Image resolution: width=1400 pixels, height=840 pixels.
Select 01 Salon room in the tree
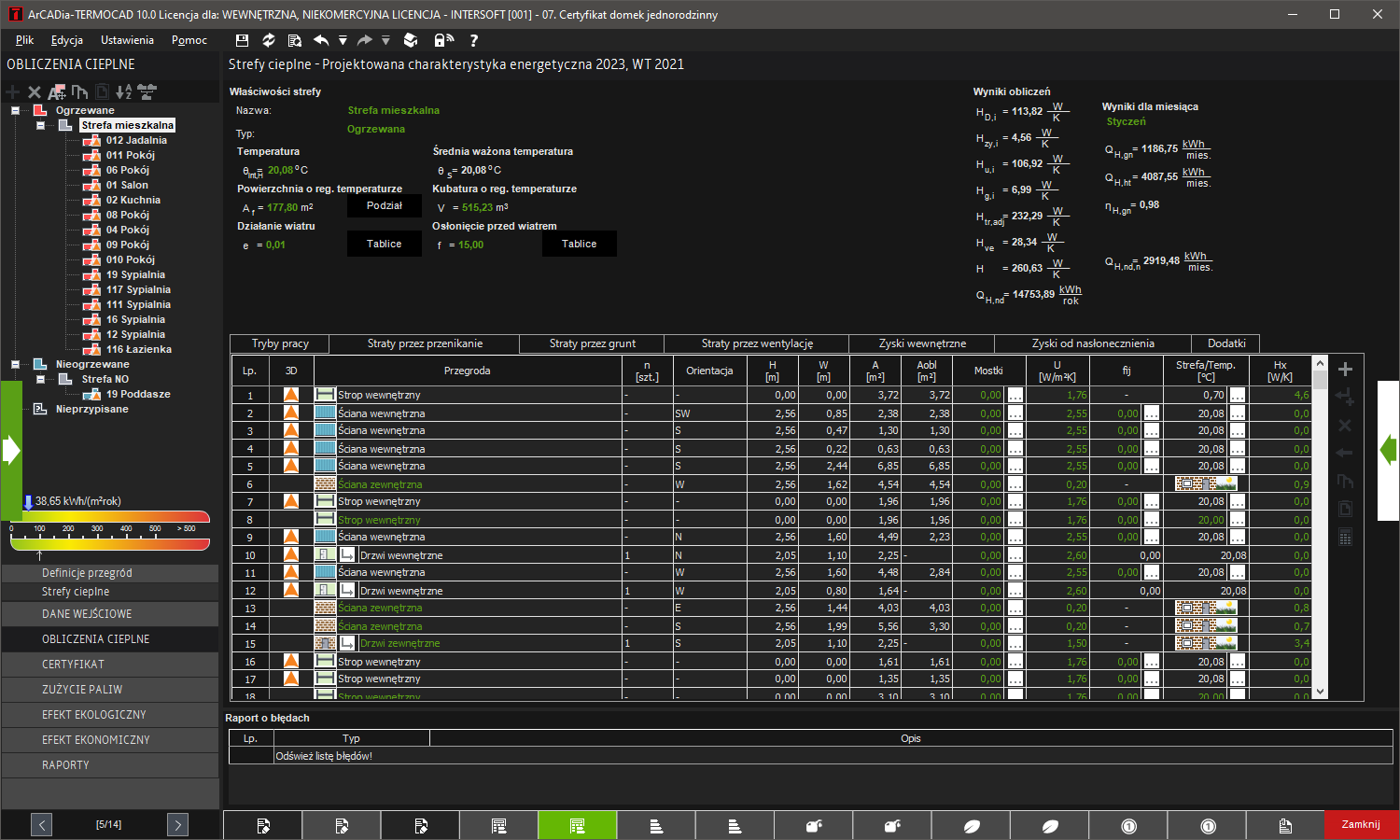[127, 185]
